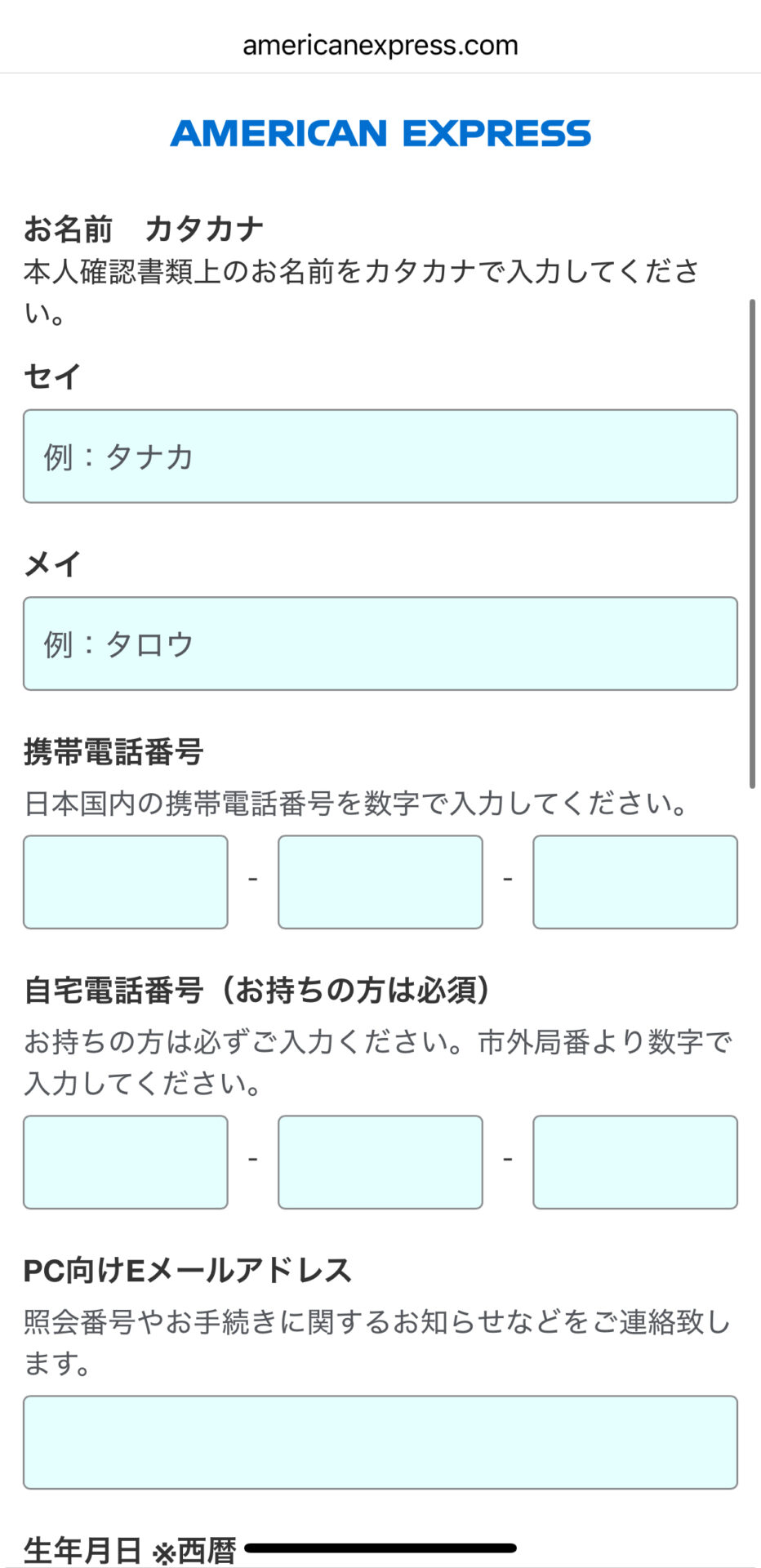Focus the メイ (given name) katakana field
Image resolution: width=761 pixels, height=1568 pixels.
pos(380,644)
